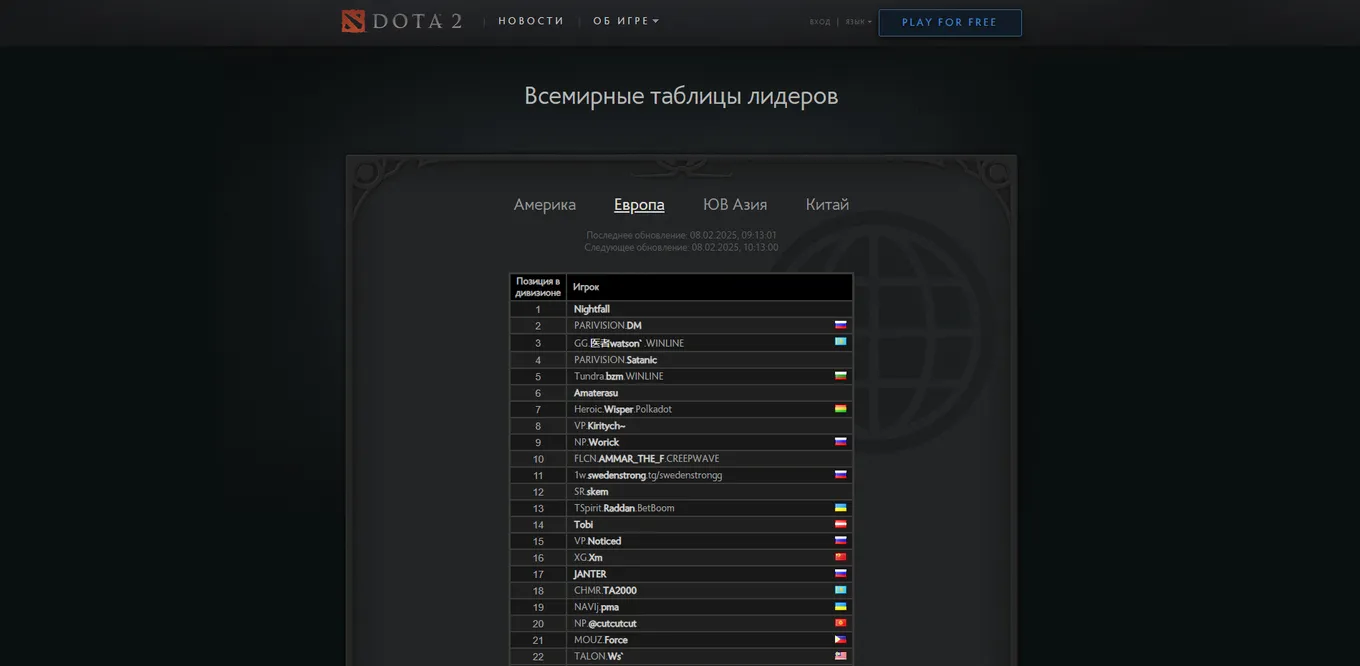The height and width of the screenshot is (666, 1360).
Task: Click the Russian flag in the PARIVISION.DM row
Action: pos(841,325)
